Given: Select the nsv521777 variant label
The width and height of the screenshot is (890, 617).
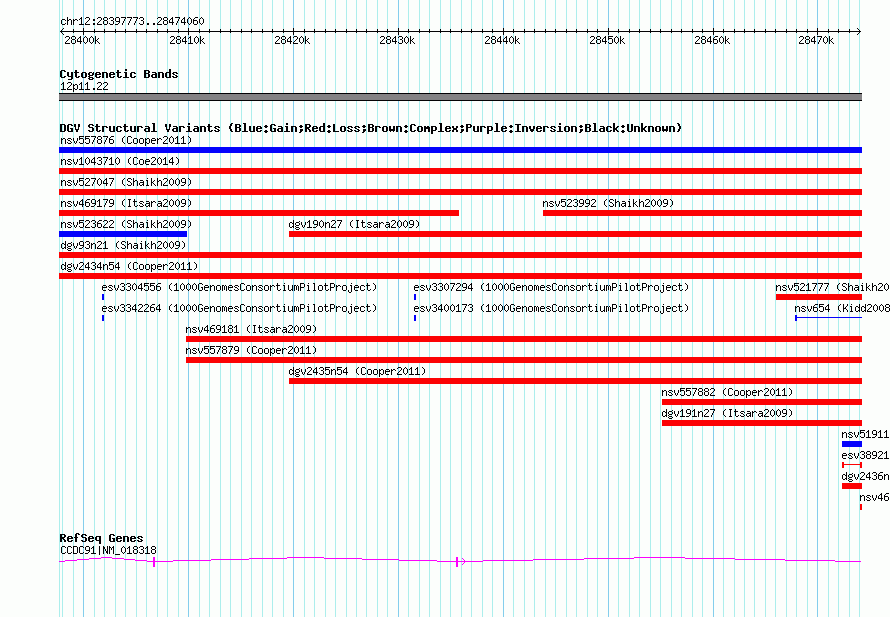Looking at the screenshot, I should [x=832, y=287].
